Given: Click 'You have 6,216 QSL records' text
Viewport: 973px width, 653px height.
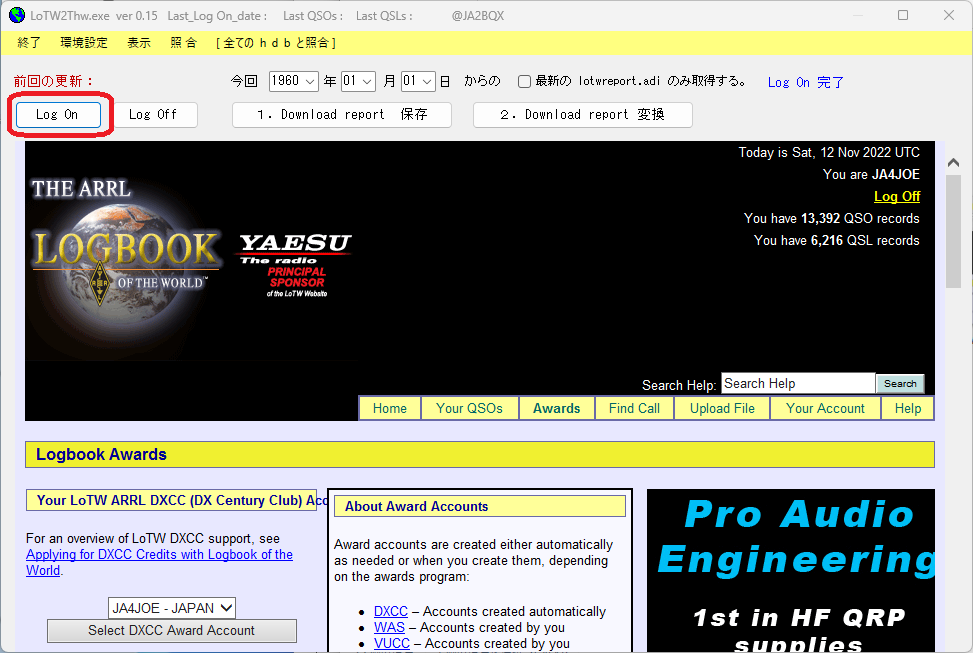Looking at the screenshot, I should point(836,241).
